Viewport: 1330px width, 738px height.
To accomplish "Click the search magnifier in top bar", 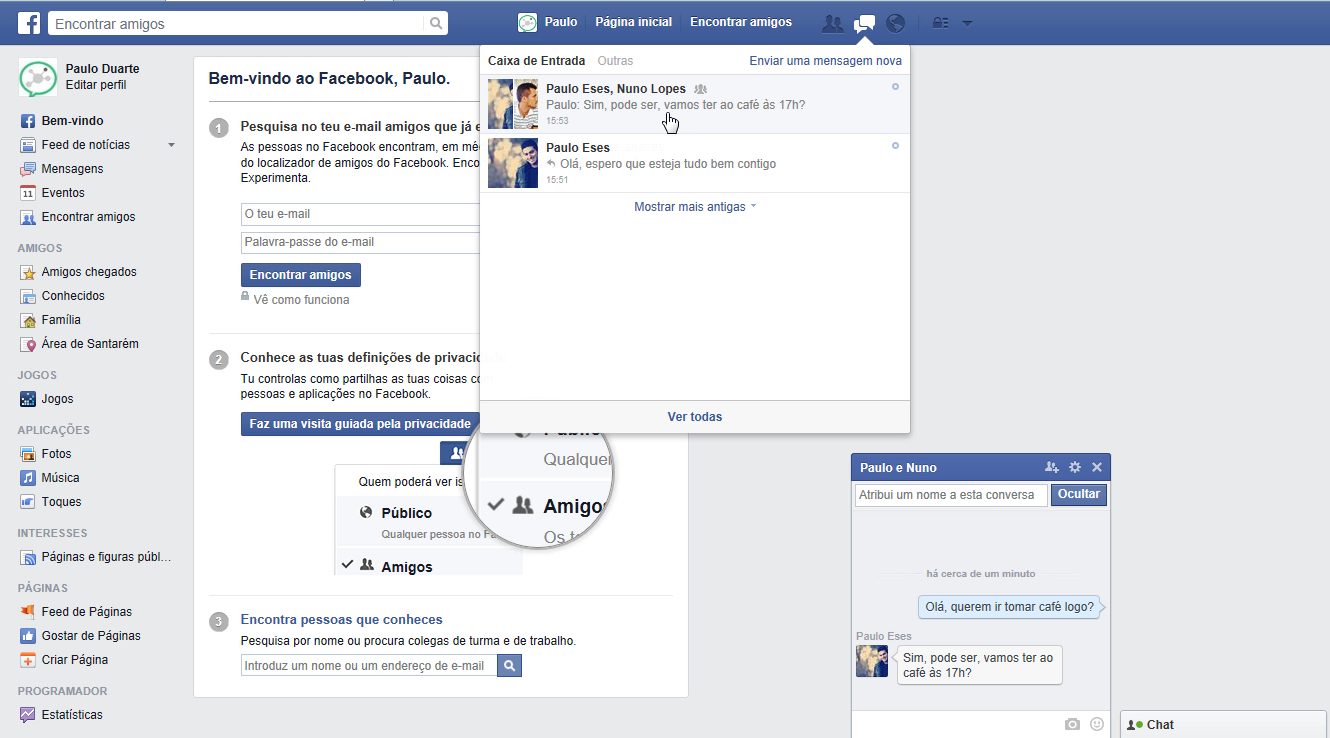I will (x=436, y=23).
